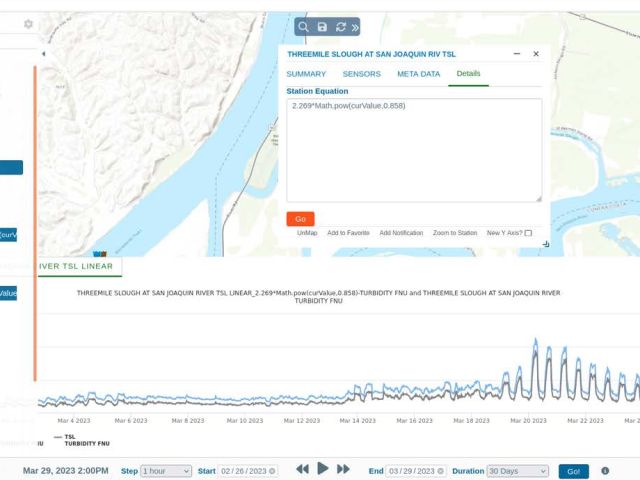Viewport: 640px width, 480px height.
Task: Open the settings gear in the left panel
Action: click(x=28, y=24)
